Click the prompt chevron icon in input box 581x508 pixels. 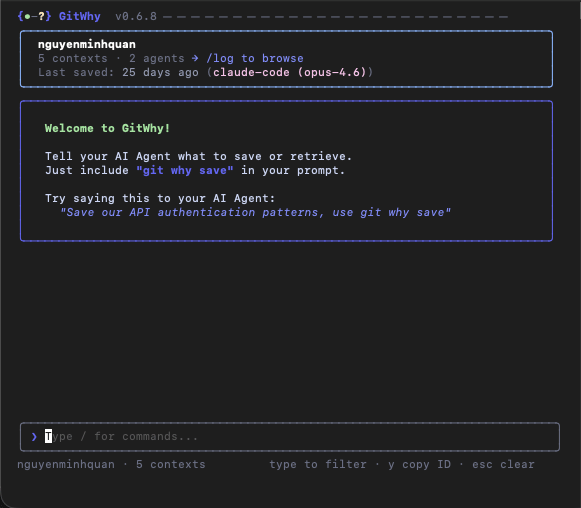click(34, 437)
